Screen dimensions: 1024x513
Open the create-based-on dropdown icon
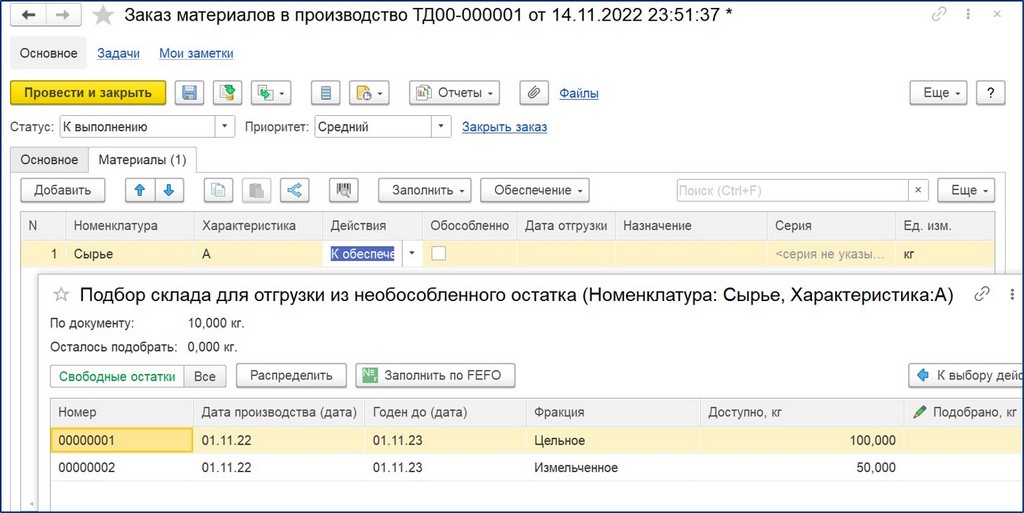point(272,93)
